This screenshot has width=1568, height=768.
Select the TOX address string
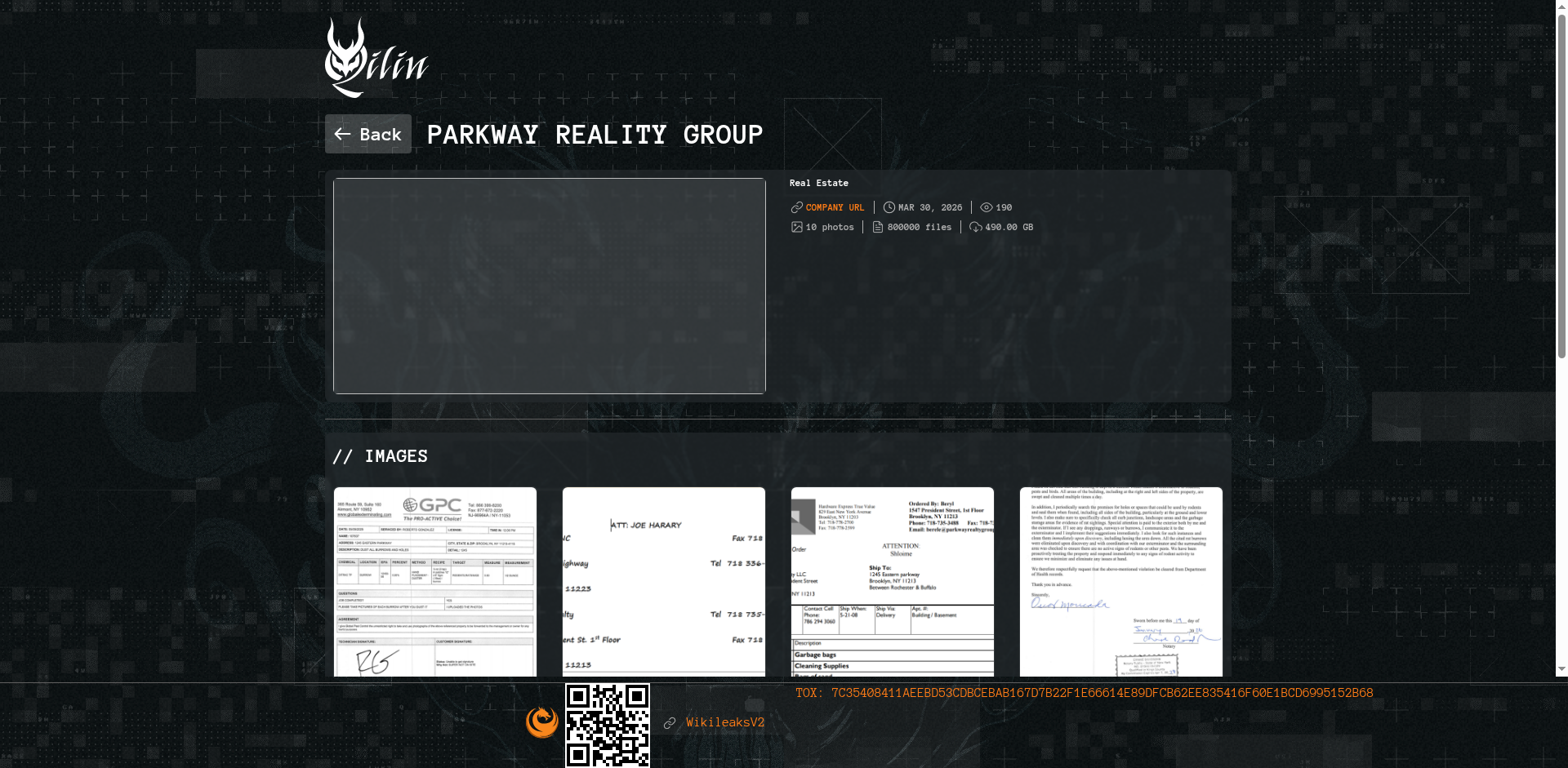click(1102, 693)
